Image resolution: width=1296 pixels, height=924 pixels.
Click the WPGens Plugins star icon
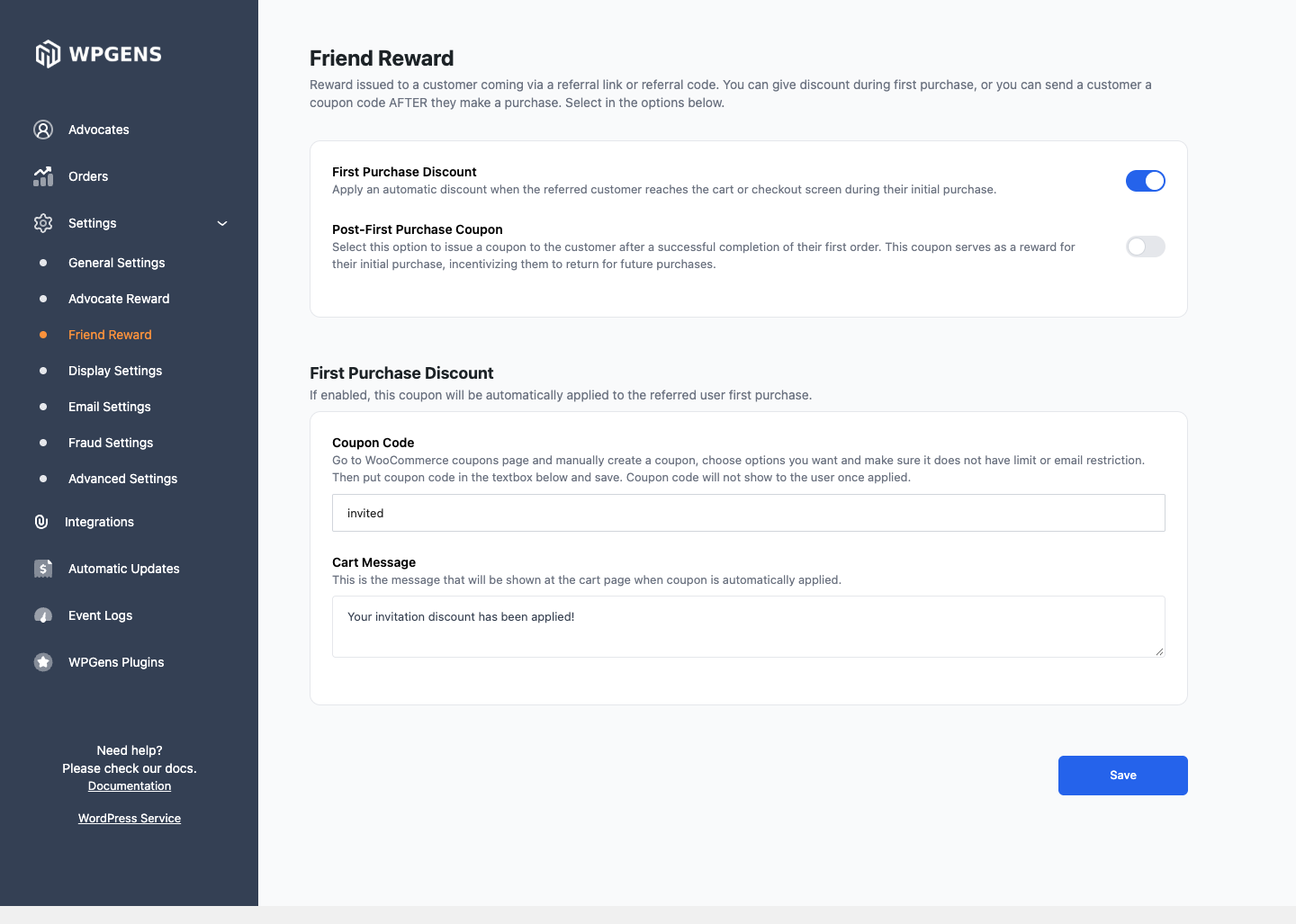[43, 662]
